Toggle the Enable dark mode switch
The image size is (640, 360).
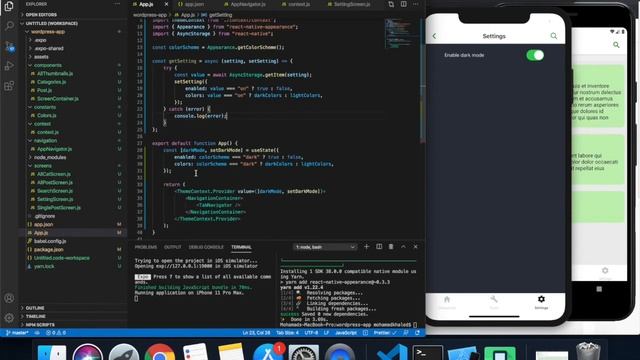pos(535,55)
